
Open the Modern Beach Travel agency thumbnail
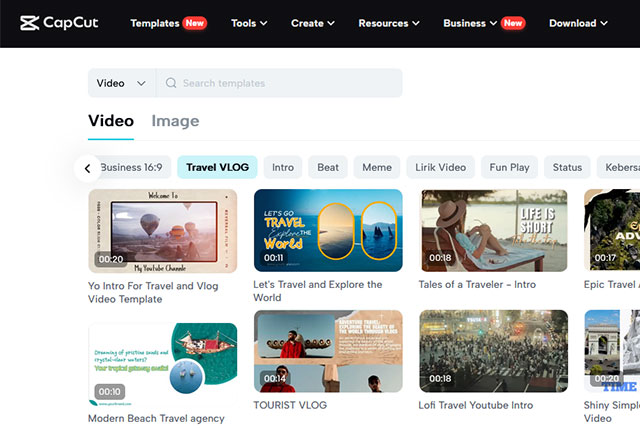pyautogui.click(x=162, y=365)
